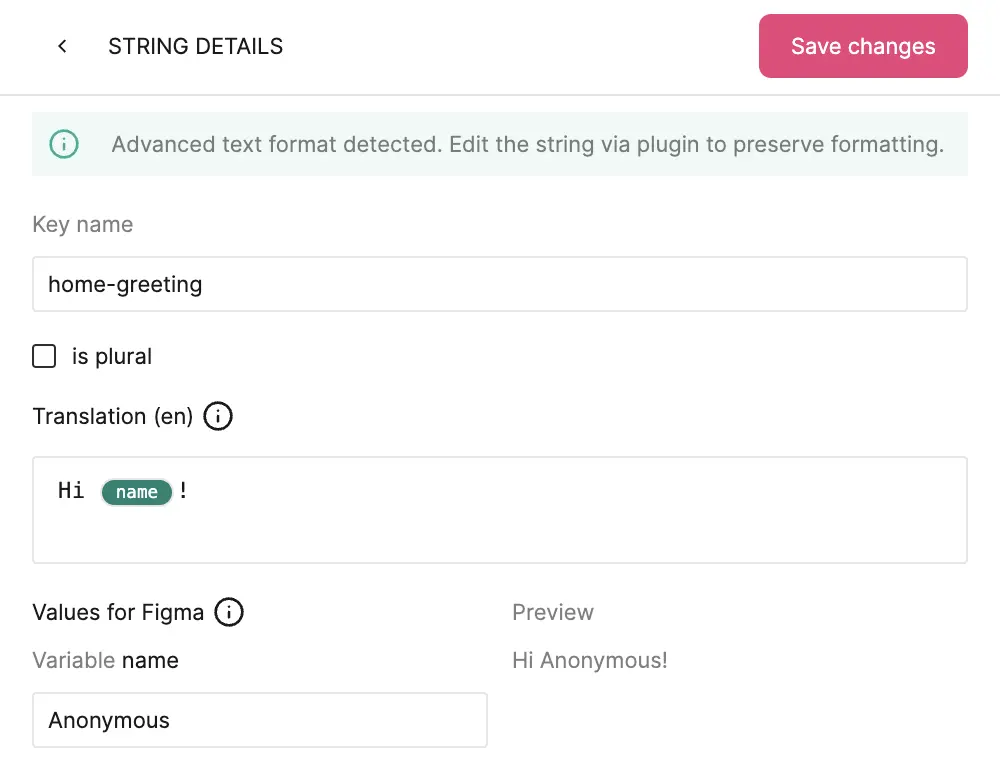
Task: Click the advanced text format banner message
Action: tap(527, 144)
